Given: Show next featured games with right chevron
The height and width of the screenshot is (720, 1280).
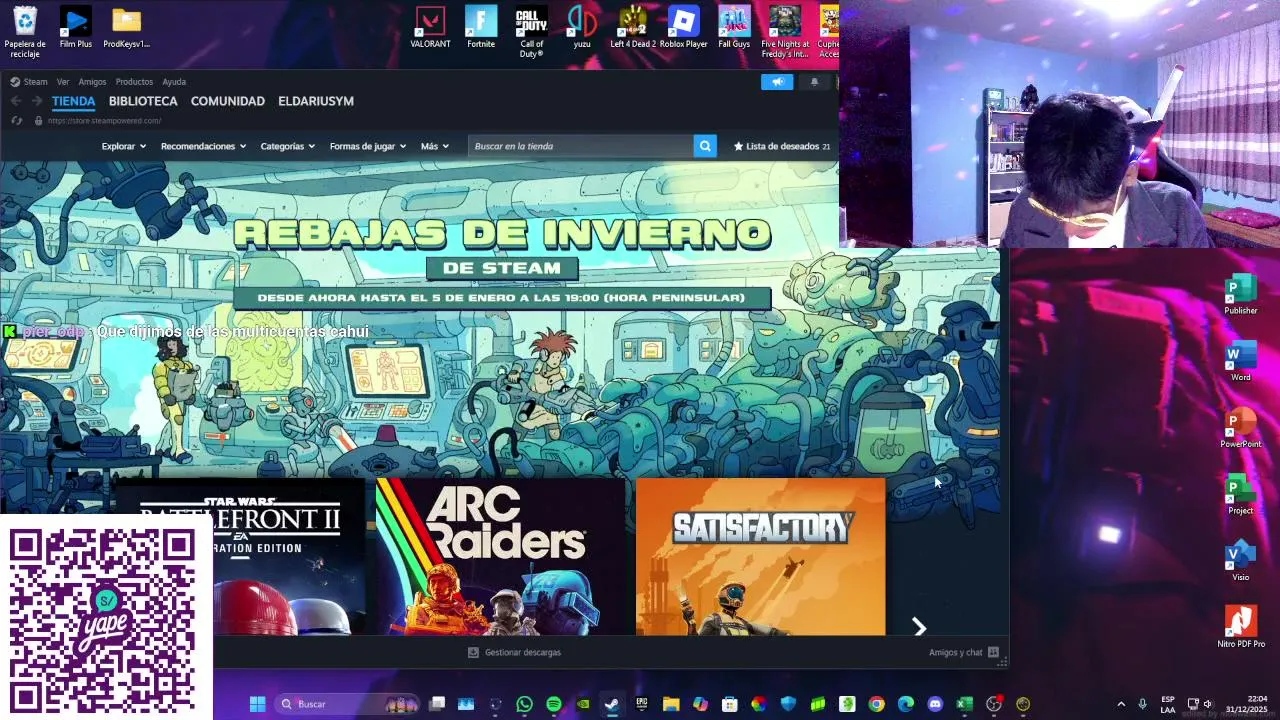Looking at the screenshot, I should [919, 627].
